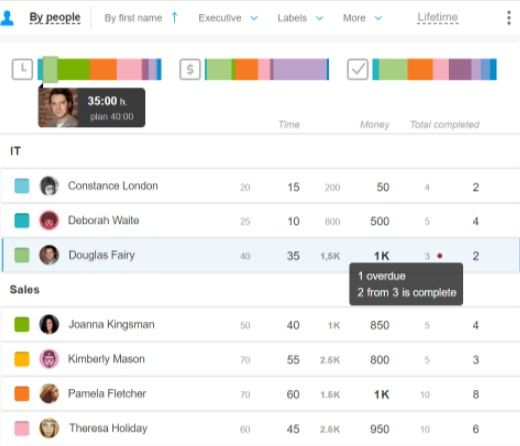The height and width of the screenshot is (446, 520).
Task: Click Douglas Fairy's green color square
Action: [x=22, y=255]
